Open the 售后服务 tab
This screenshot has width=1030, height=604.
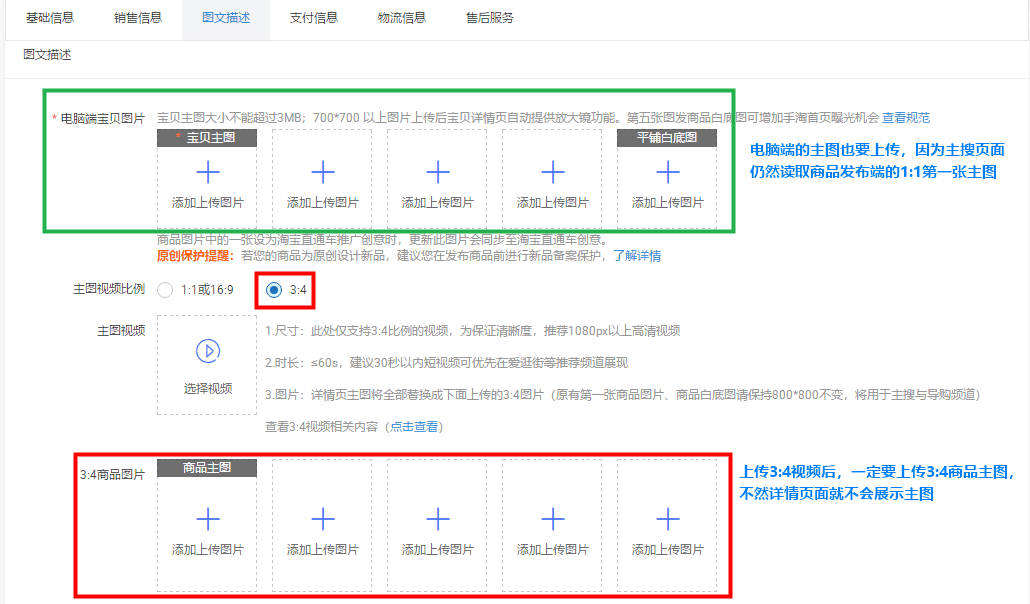click(489, 17)
